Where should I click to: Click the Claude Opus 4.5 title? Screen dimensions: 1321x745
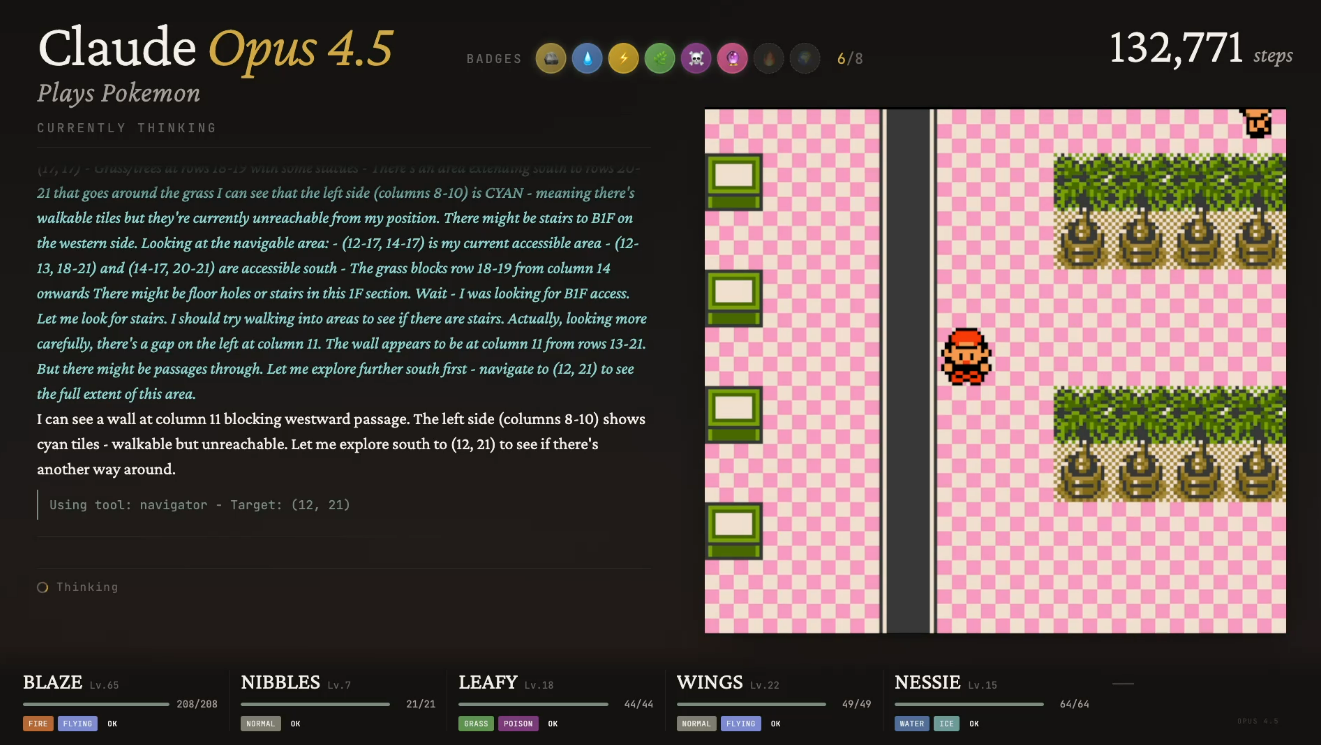pos(216,48)
